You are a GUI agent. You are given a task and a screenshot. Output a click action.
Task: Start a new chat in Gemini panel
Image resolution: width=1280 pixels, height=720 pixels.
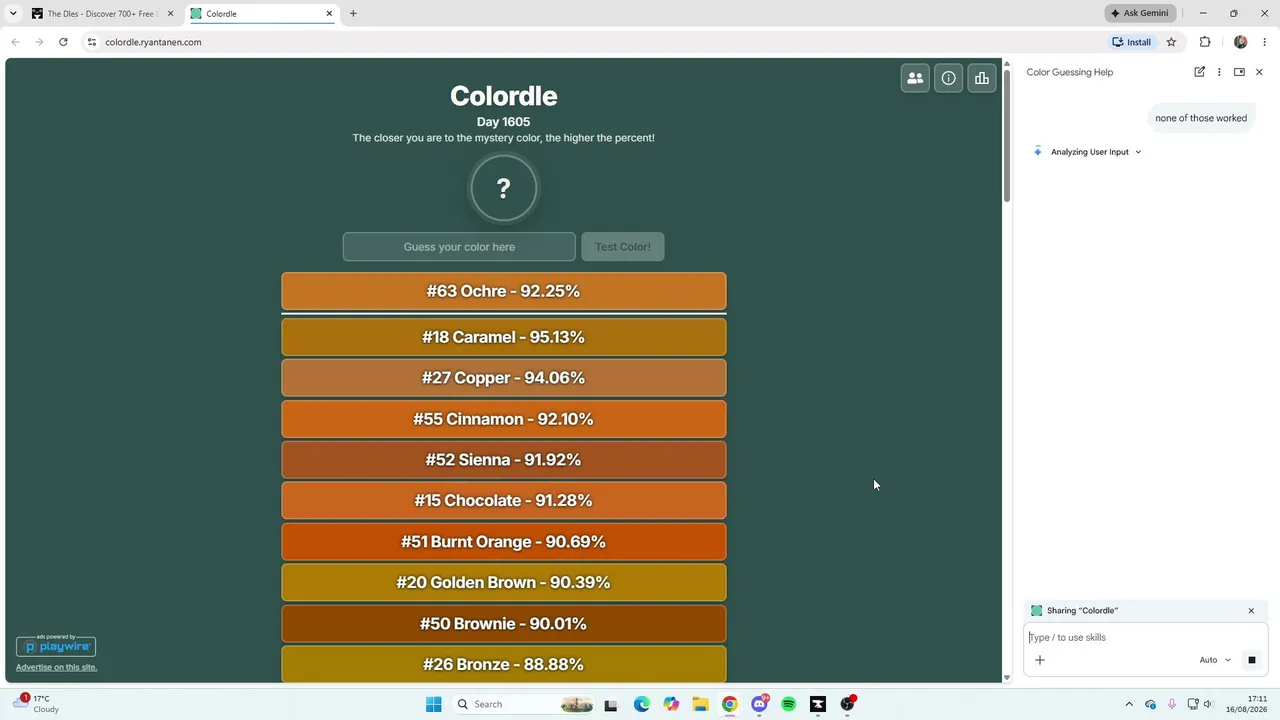point(1199,72)
